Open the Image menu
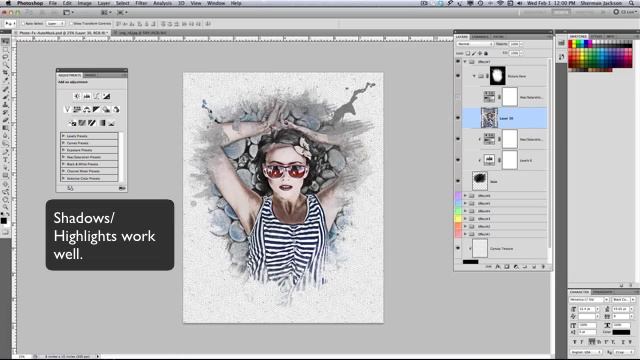Screen dimensions: 640x360 (84, 3)
